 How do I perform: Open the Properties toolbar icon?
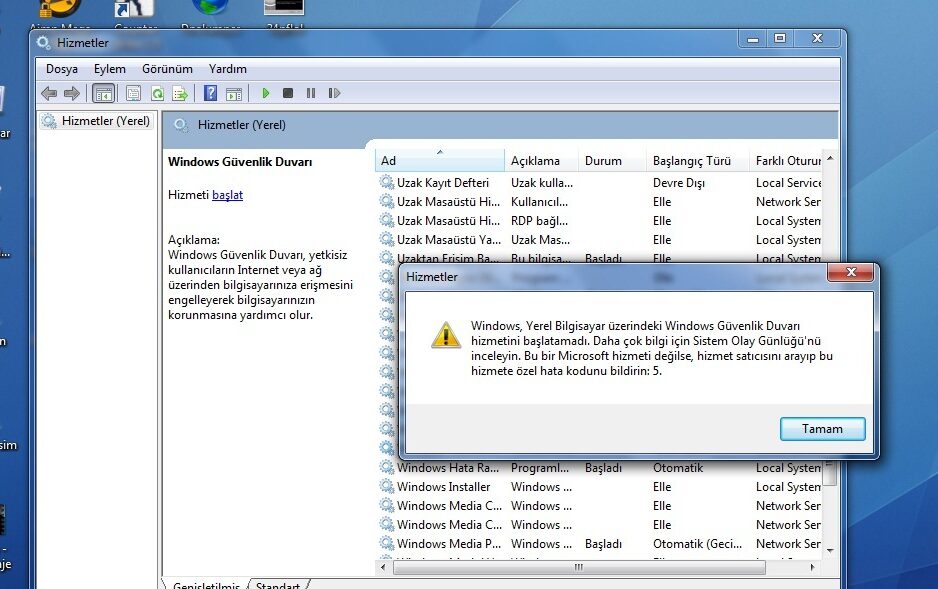coord(133,92)
